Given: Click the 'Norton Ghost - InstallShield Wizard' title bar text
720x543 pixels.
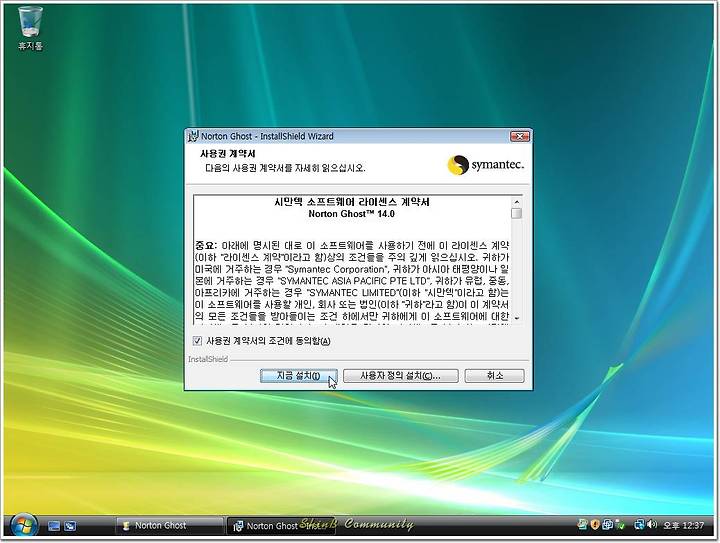Looking at the screenshot, I should [267, 136].
